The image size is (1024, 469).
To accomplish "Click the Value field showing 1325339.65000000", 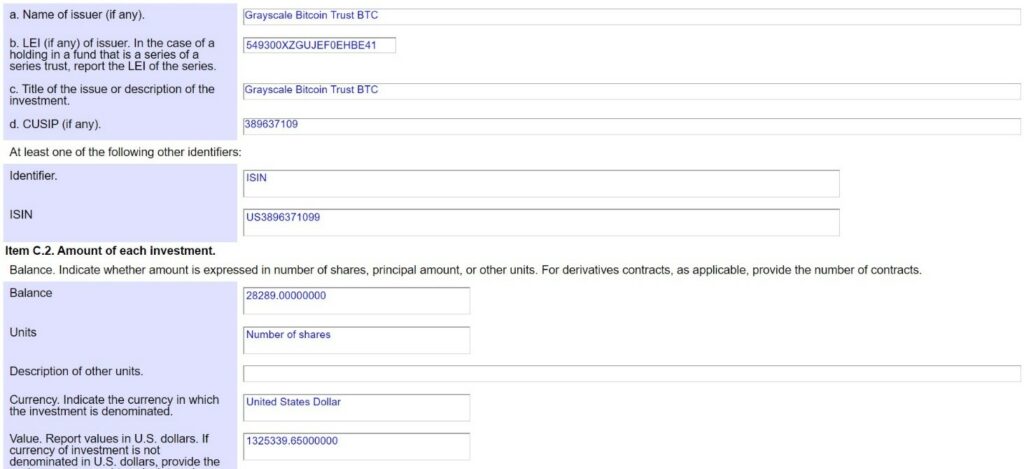I will coord(357,446).
